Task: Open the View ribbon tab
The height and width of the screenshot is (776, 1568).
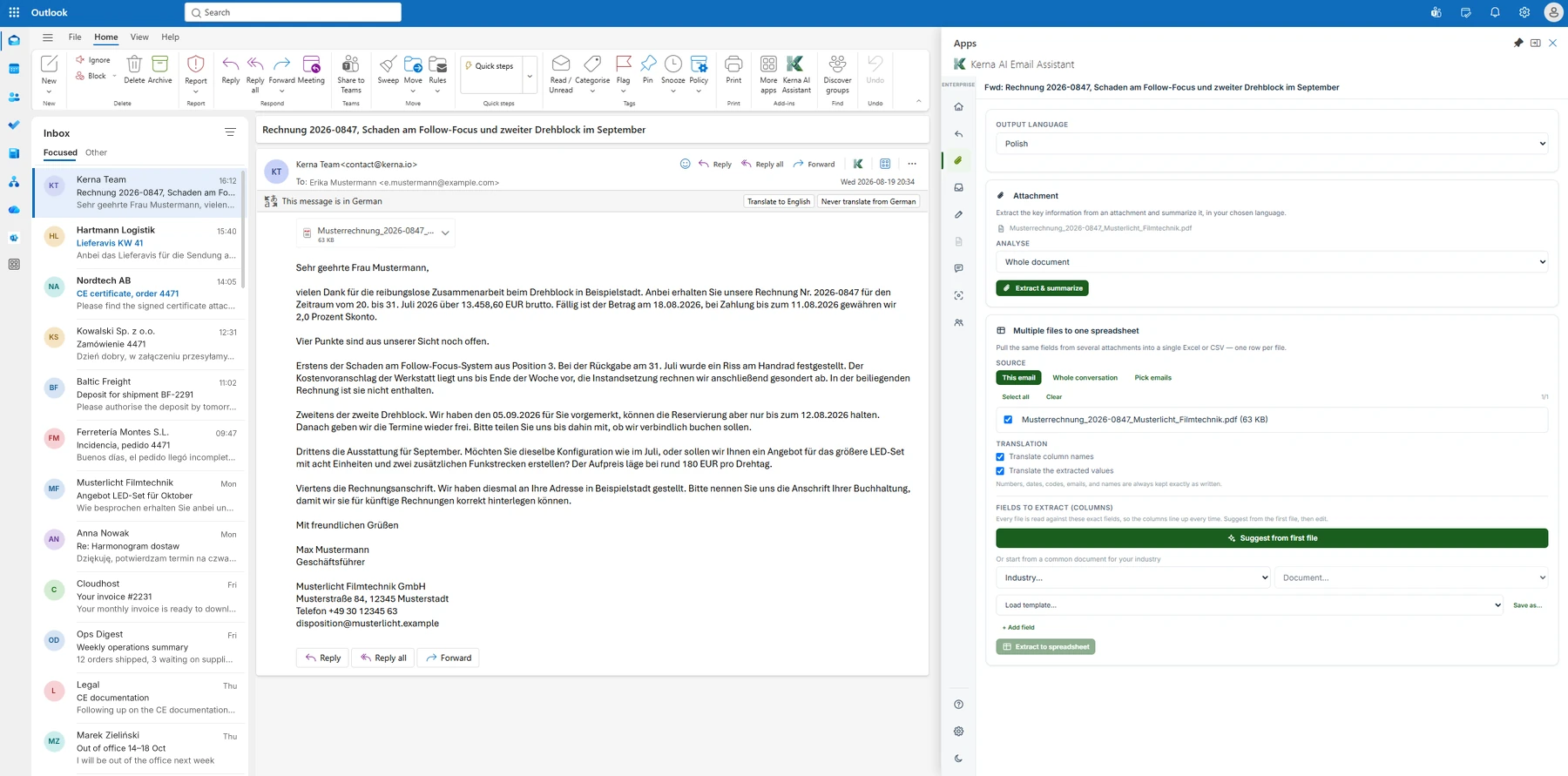Action: 139,37
